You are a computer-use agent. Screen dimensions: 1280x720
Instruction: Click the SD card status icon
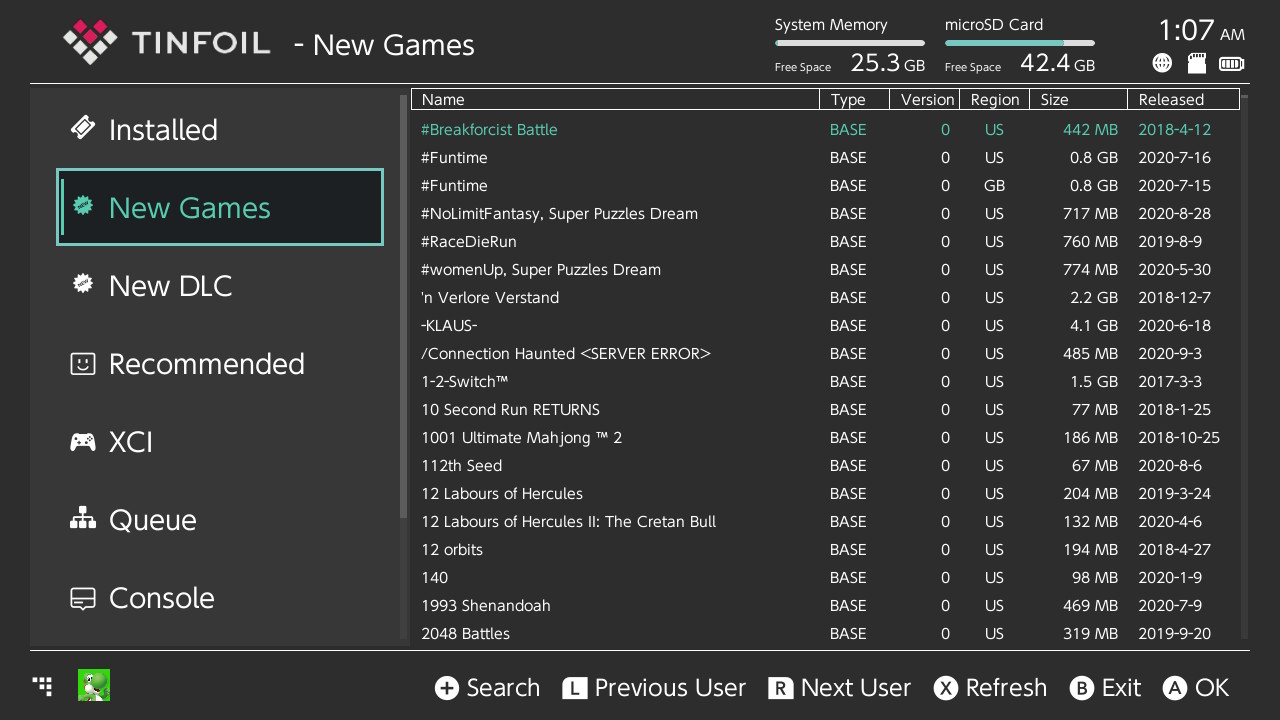1196,63
